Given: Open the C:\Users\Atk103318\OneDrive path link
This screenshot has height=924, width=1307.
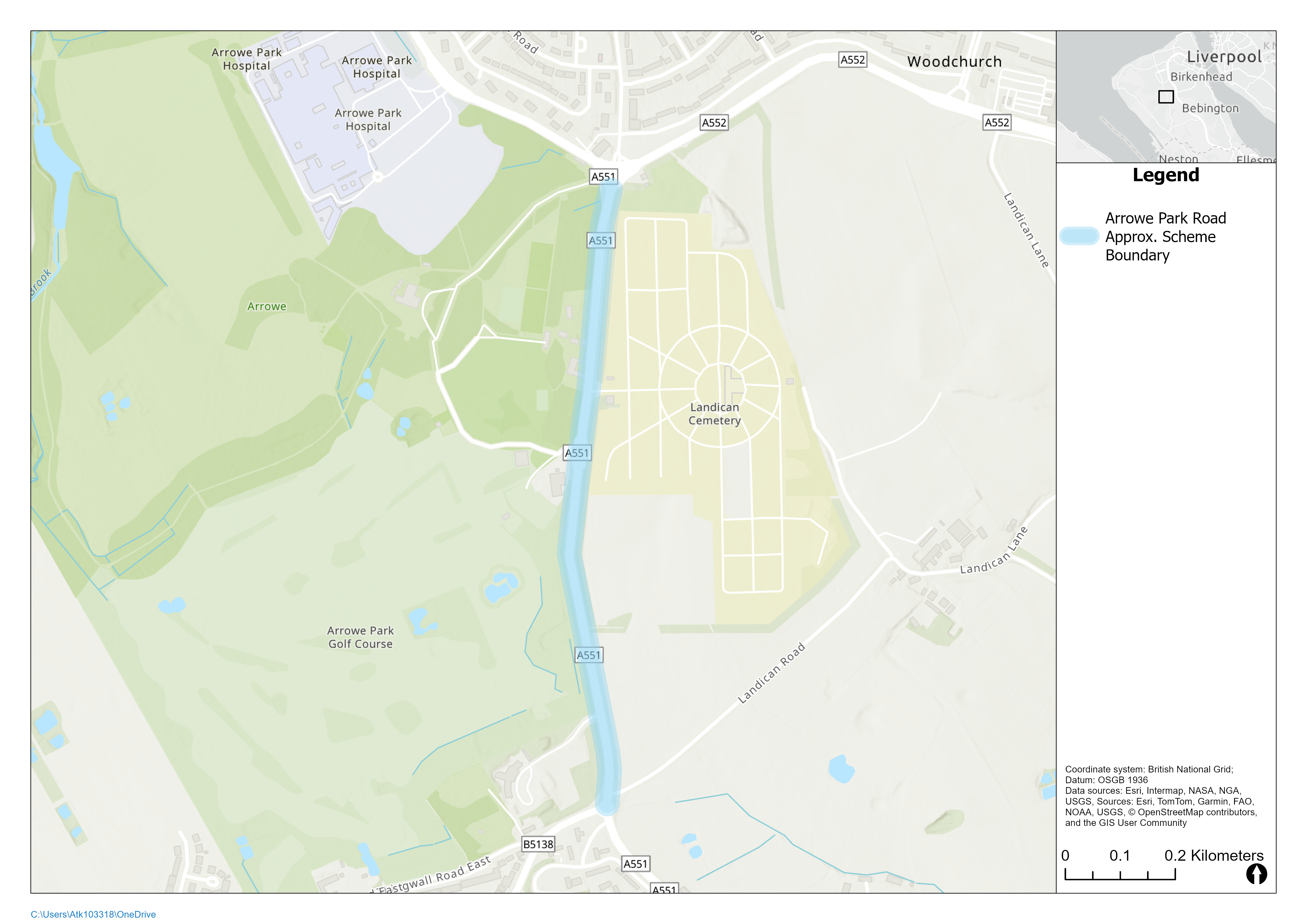Looking at the screenshot, I should [x=93, y=914].
